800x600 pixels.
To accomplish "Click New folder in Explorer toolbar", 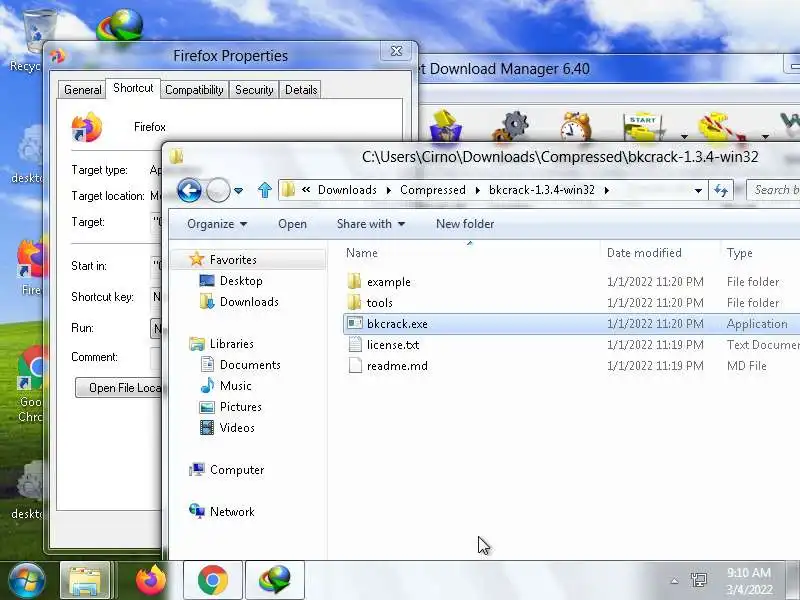I will [465, 224].
